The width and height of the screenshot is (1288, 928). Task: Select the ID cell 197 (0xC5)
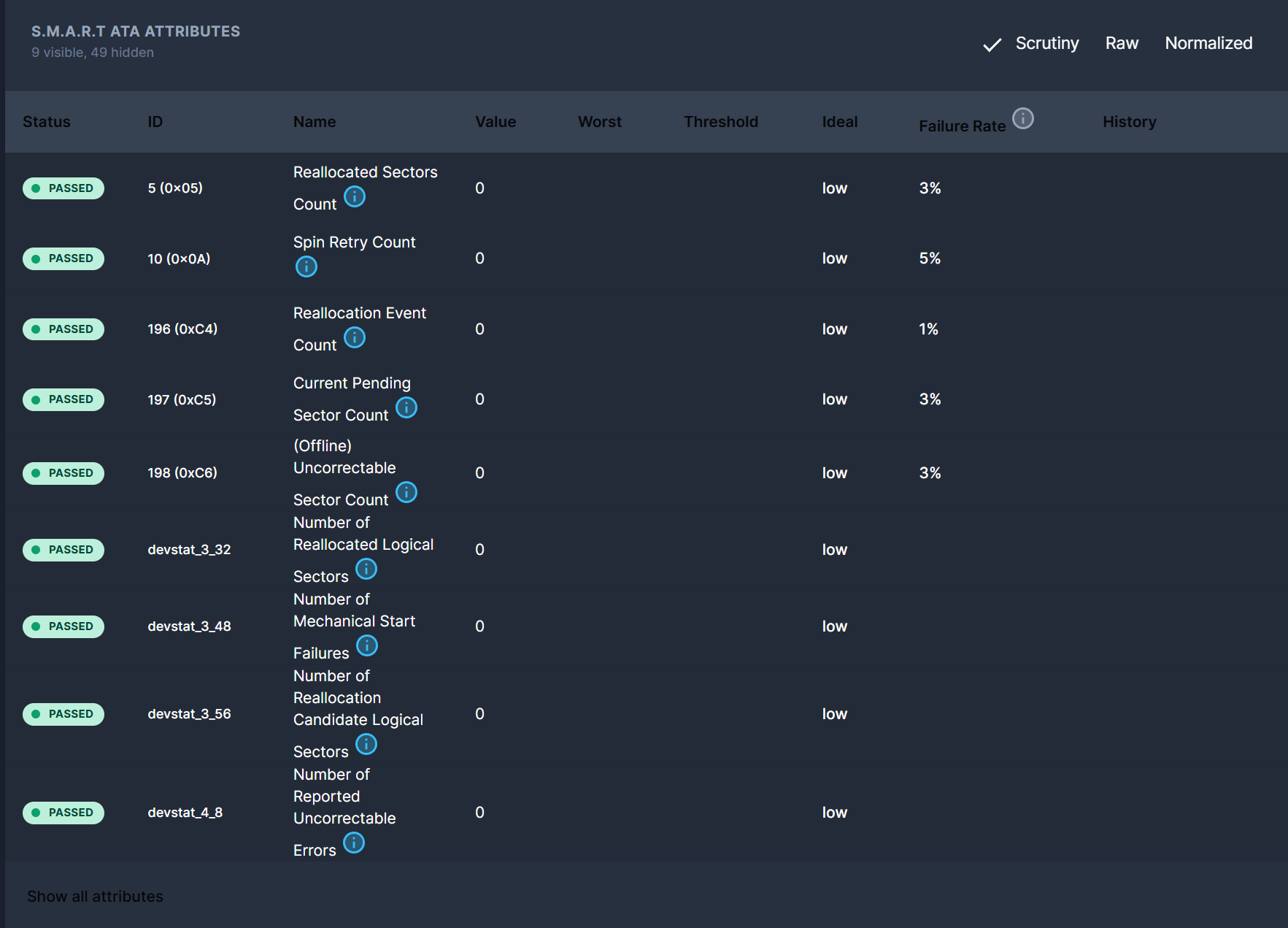[x=182, y=400]
